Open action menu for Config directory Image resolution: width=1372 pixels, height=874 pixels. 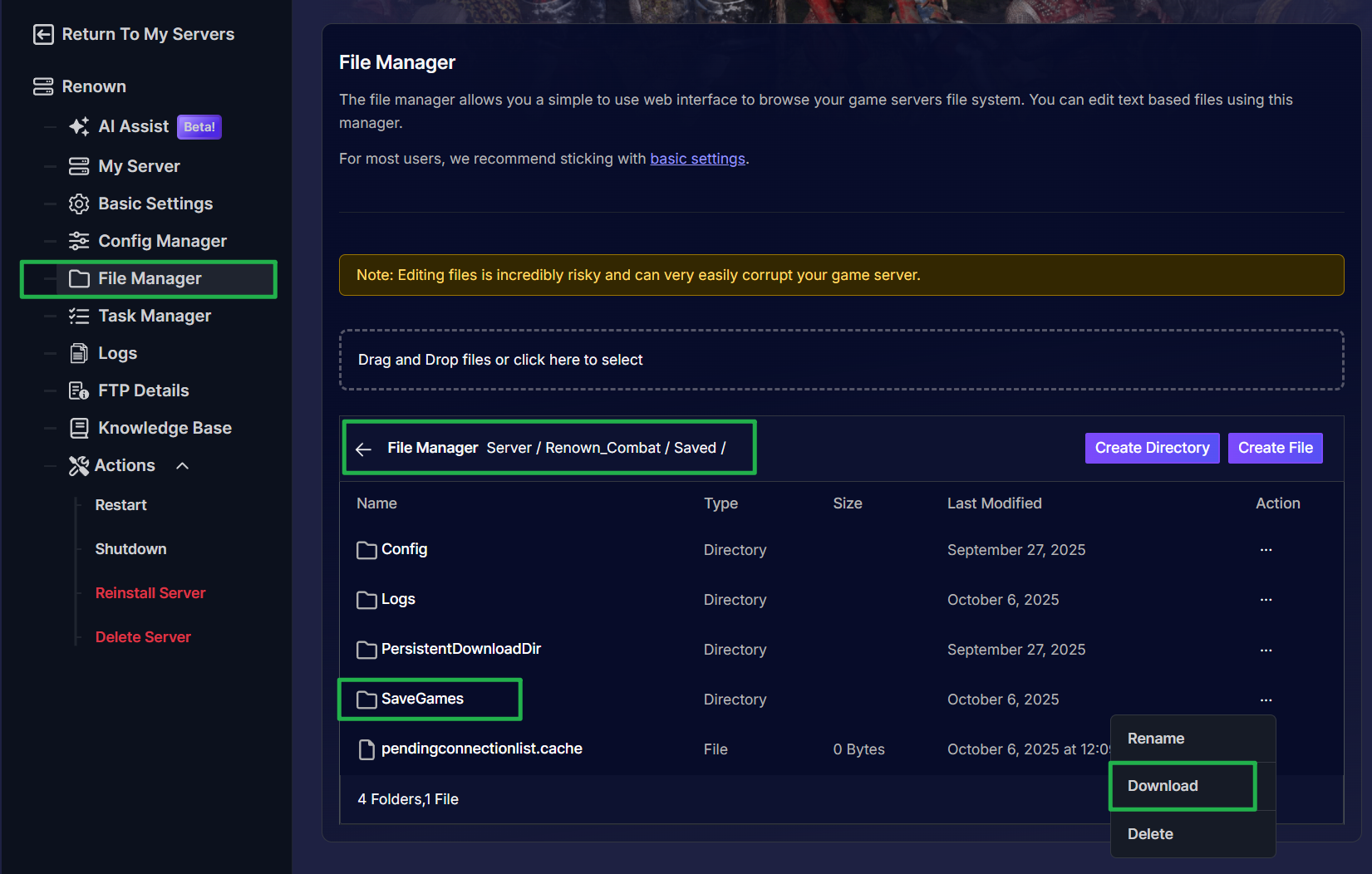click(x=1266, y=550)
